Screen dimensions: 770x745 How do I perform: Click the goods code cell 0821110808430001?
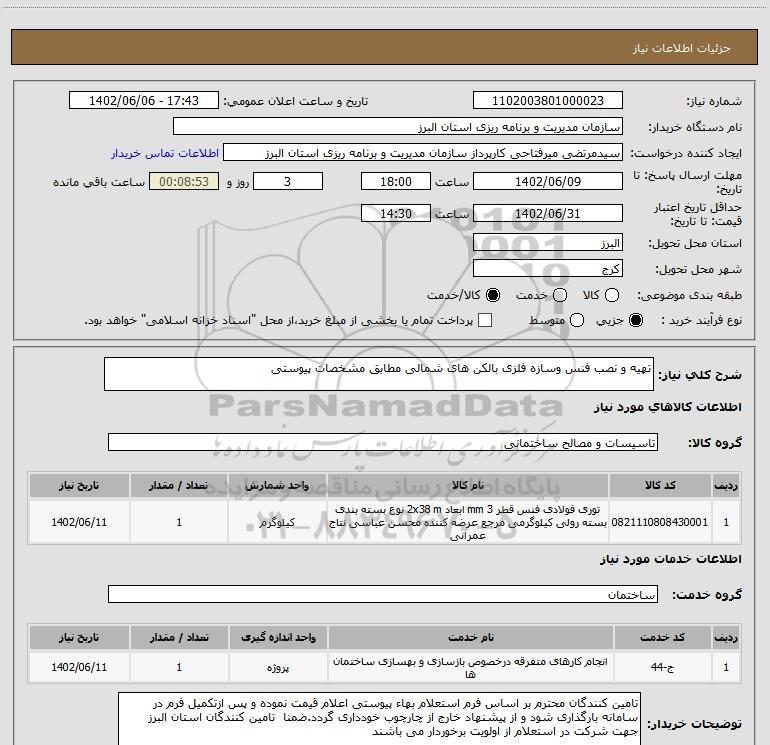pyautogui.click(x=660, y=522)
